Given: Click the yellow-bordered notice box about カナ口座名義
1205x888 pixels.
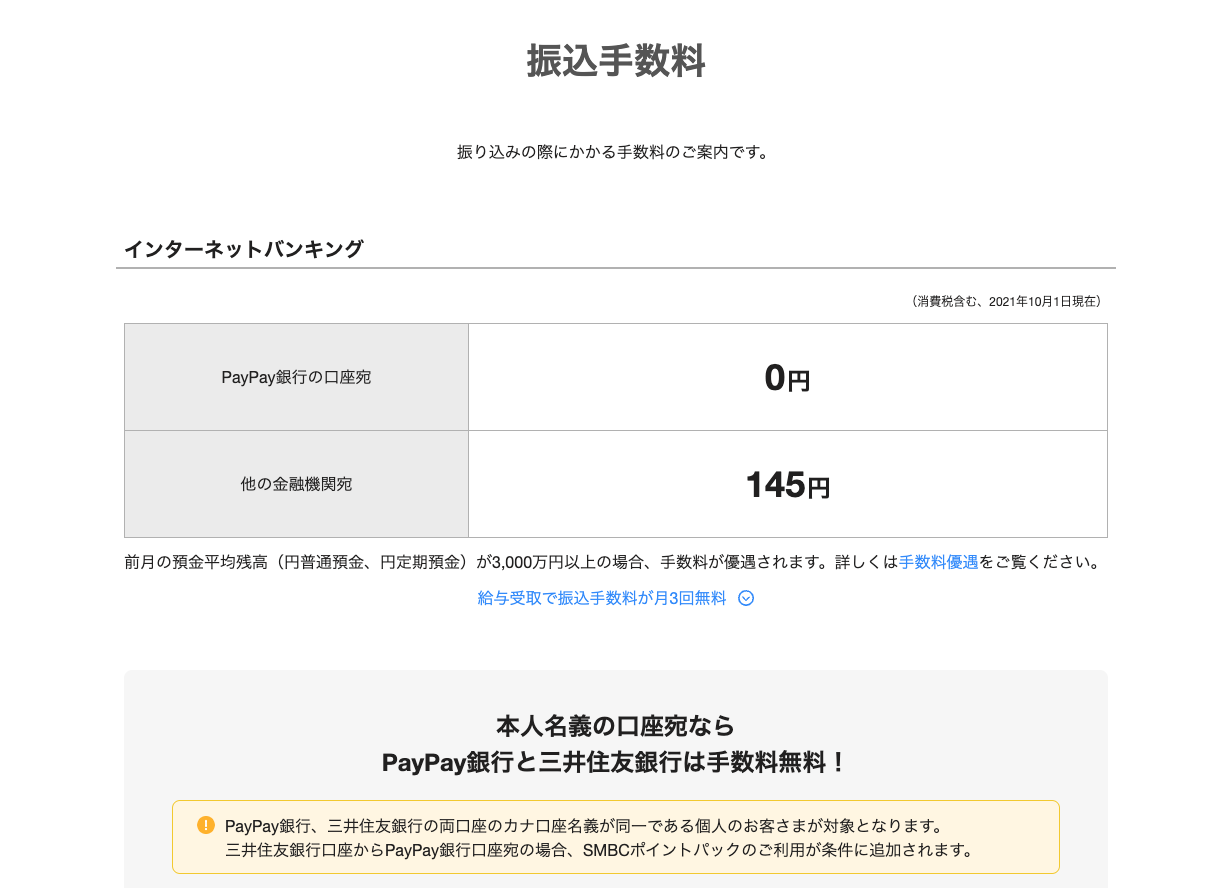Looking at the screenshot, I should [x=616, y=835].
